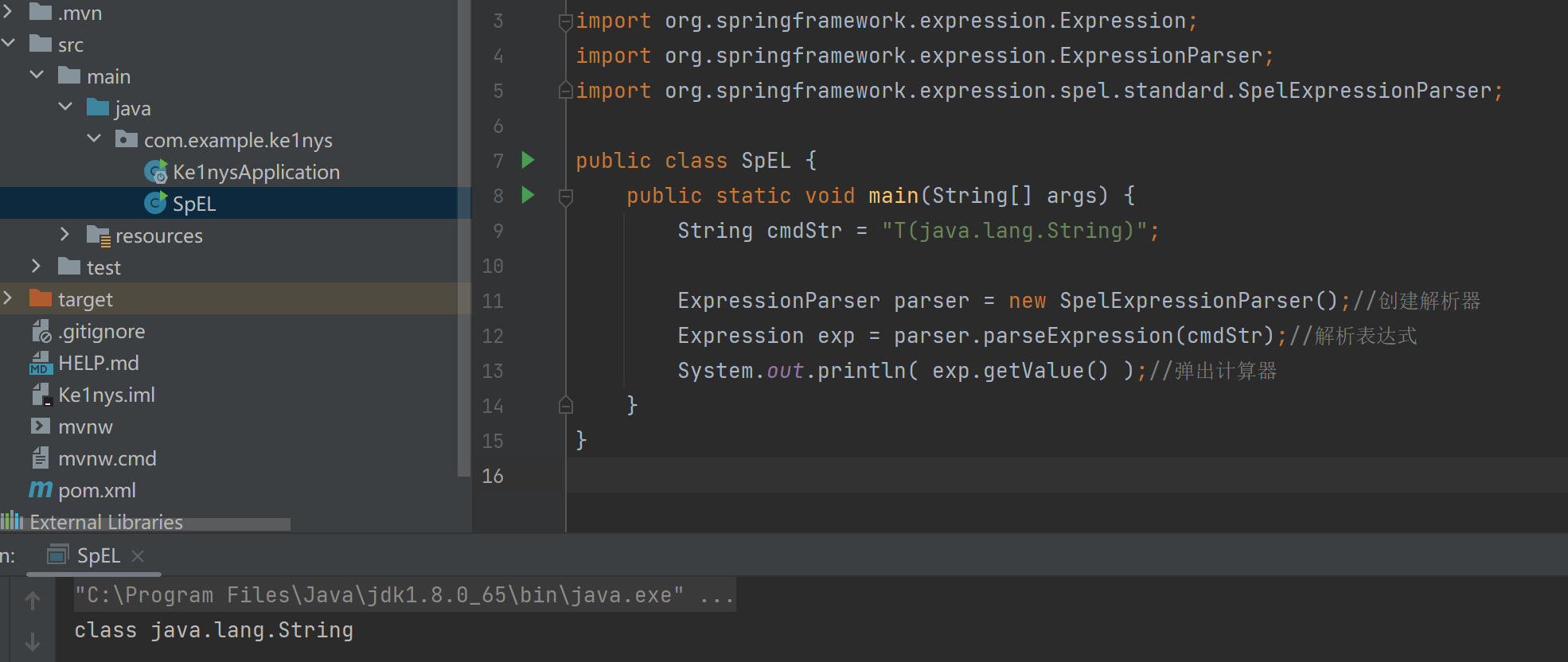
Task: Select the Ke1nysApplication class file
Action: pos(255,172)
